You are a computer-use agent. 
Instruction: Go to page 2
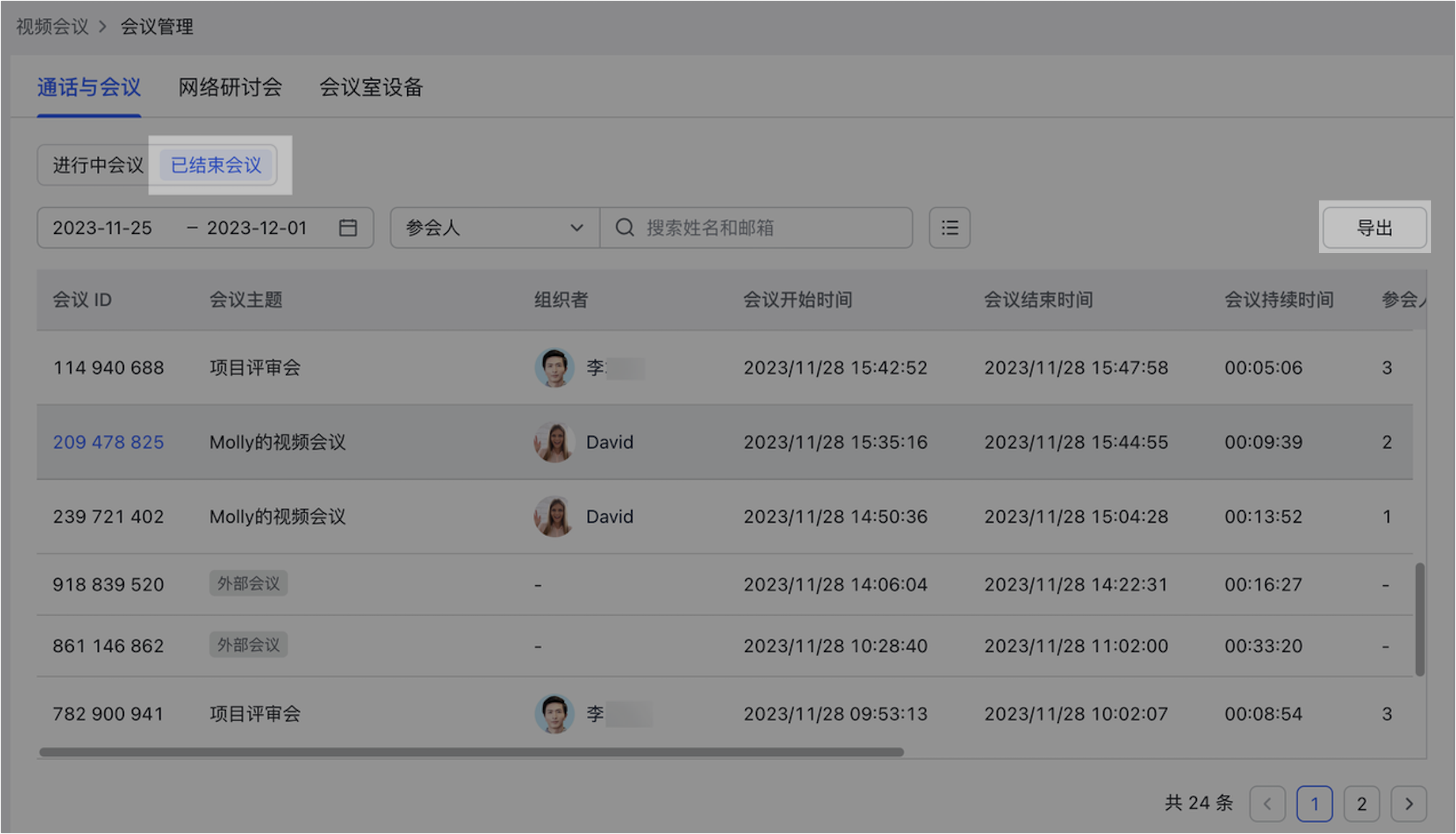(x=1361, y=803)
